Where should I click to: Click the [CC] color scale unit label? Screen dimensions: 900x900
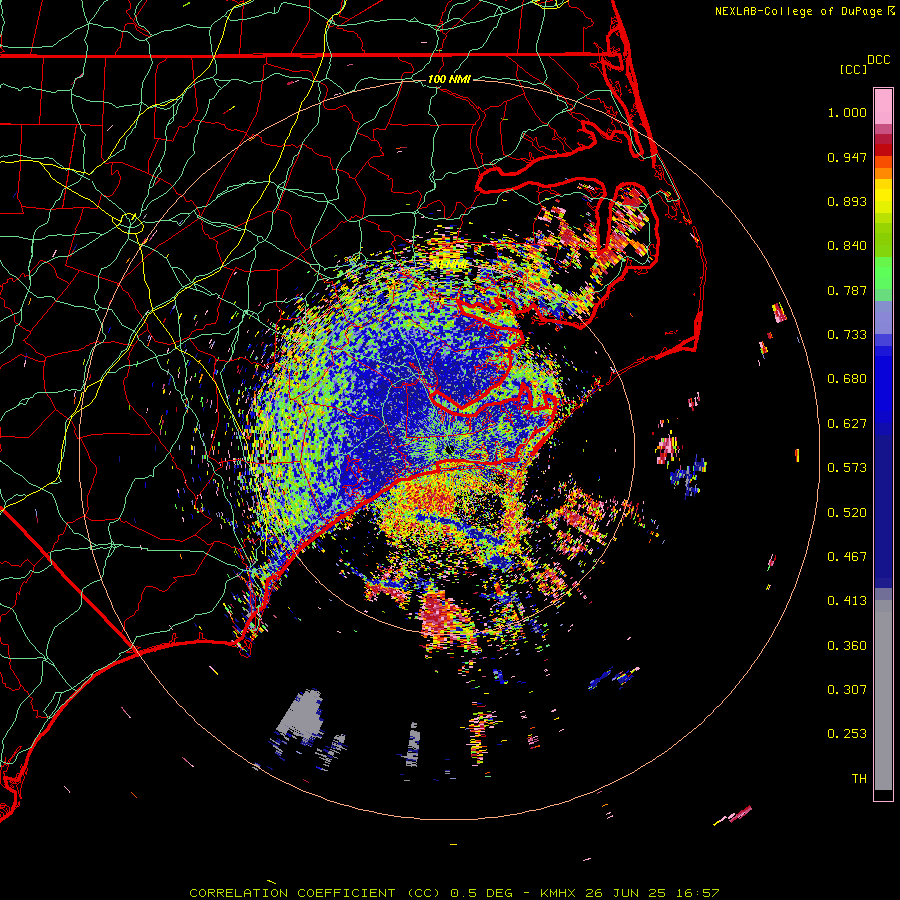(x=853, y=69)
